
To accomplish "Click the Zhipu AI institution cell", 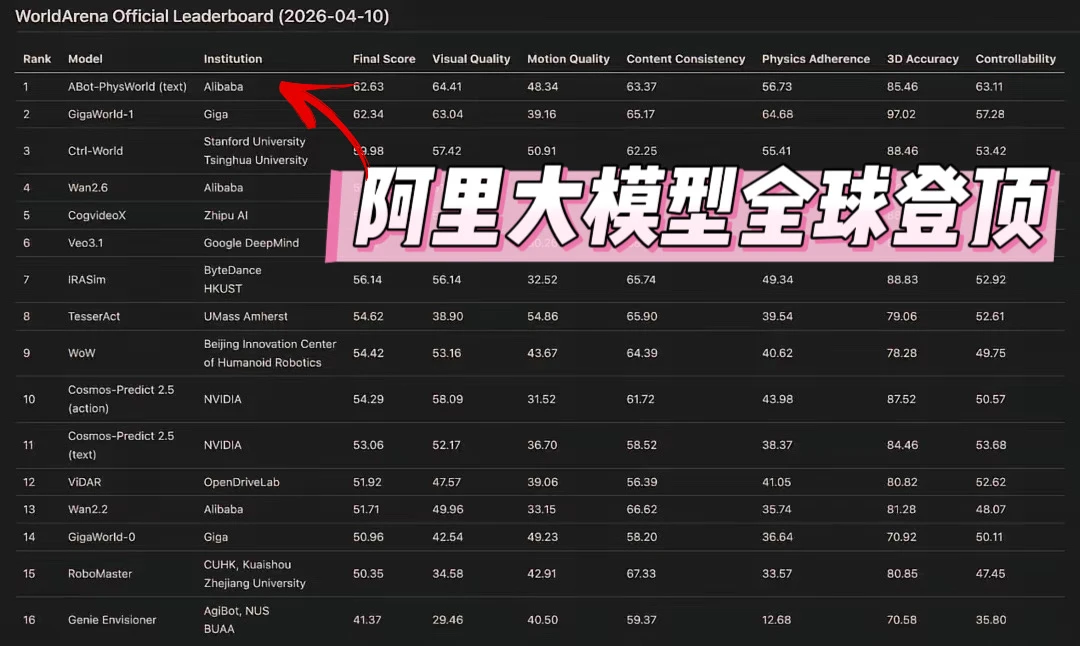I will 225,216.
